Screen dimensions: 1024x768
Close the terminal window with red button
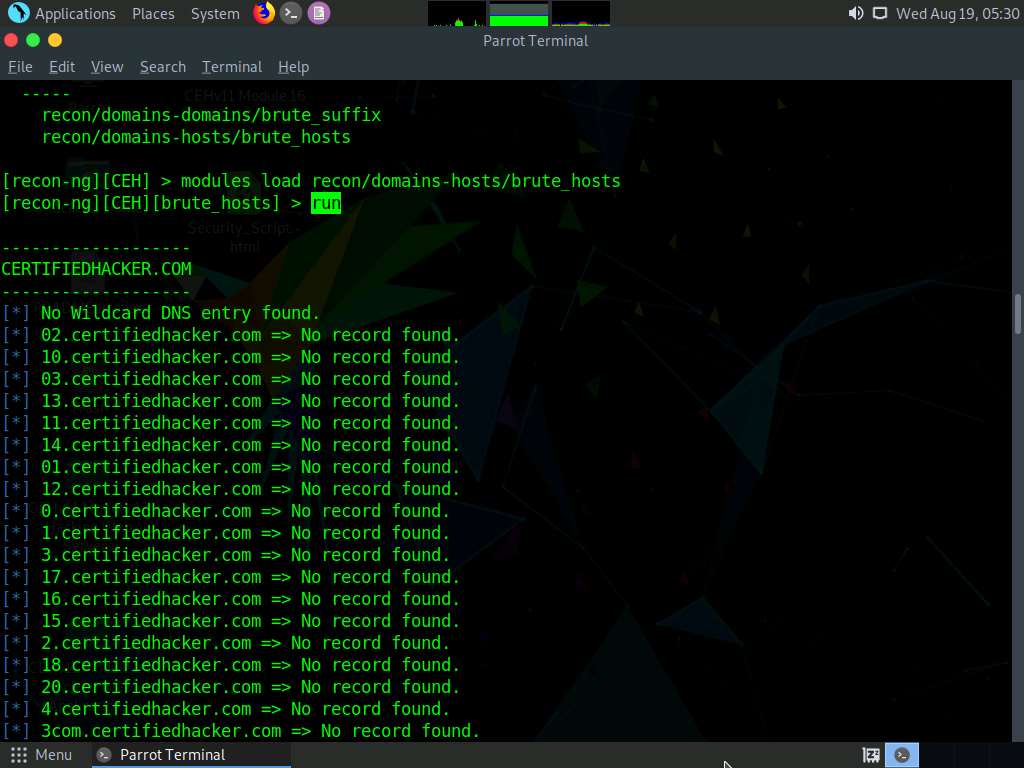[11, 40]
